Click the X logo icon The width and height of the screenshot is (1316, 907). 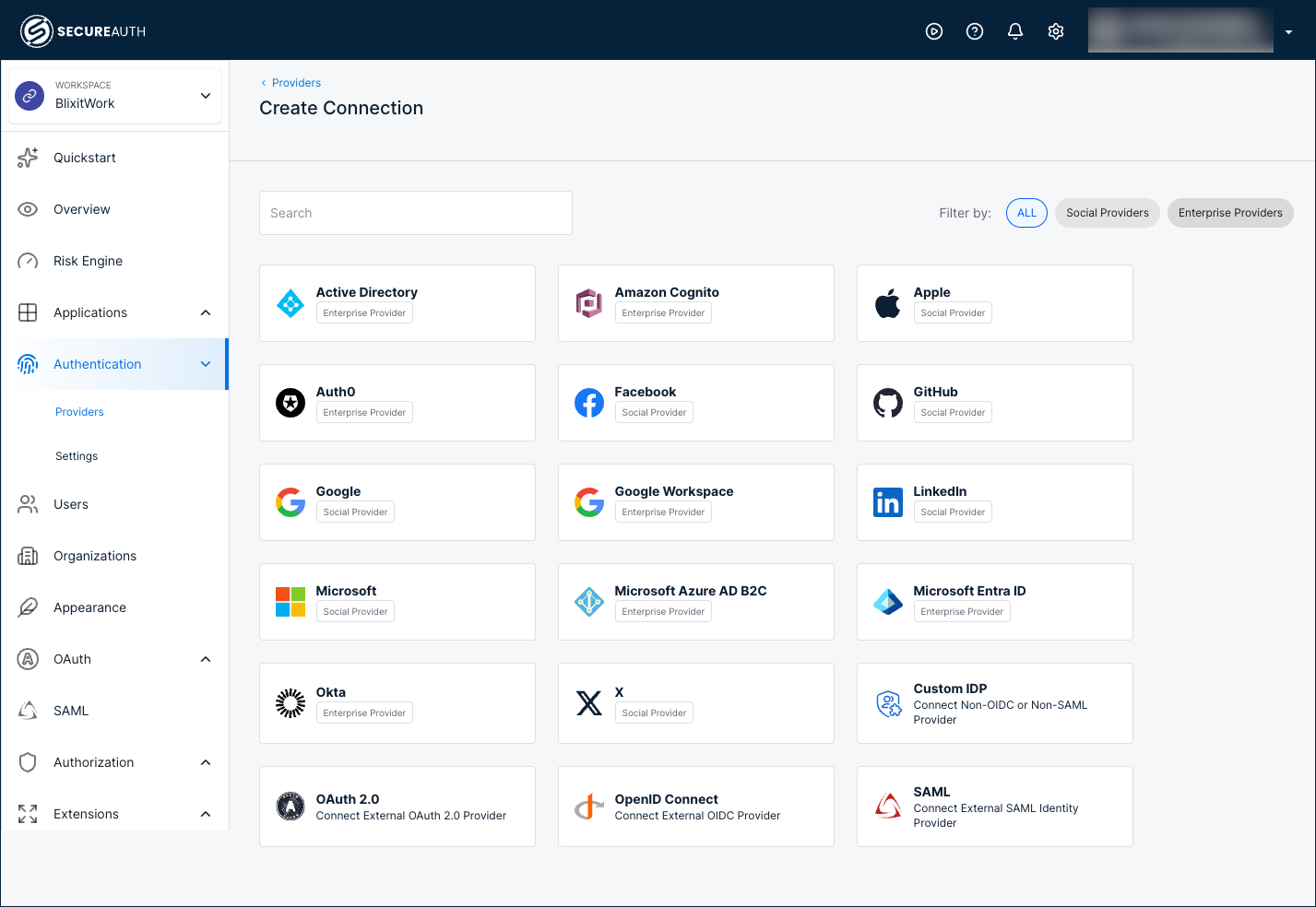click(x=589, y=703)
